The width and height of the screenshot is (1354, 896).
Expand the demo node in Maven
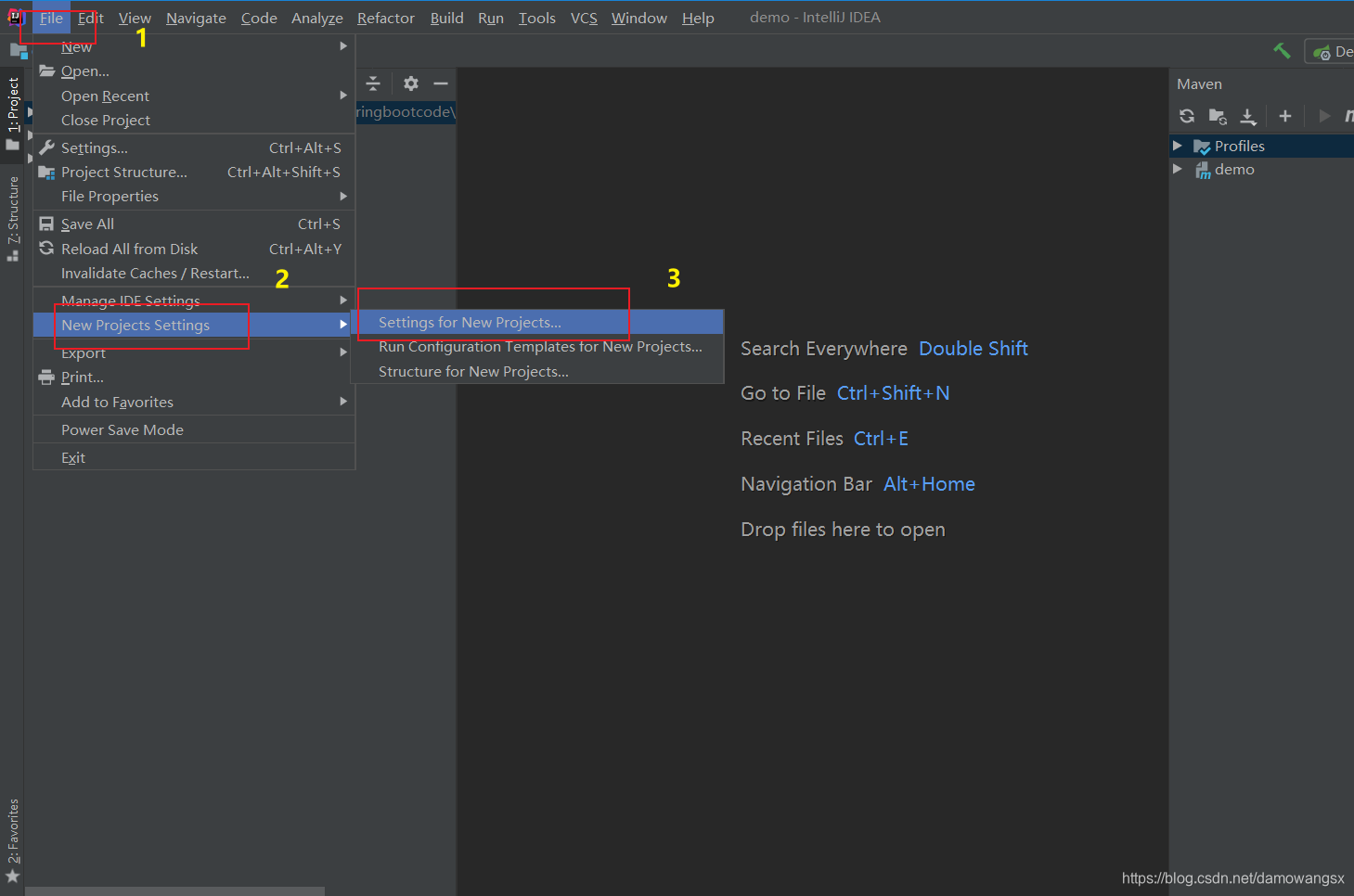click(1178, 169)
